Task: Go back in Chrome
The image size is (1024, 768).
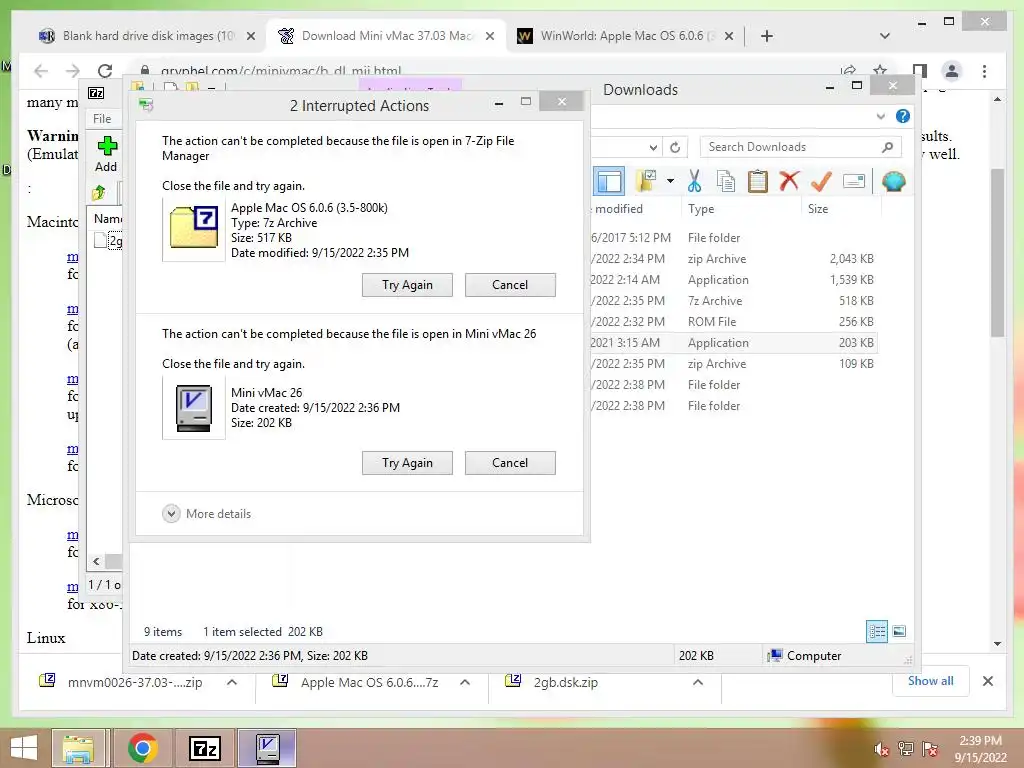Action: [40, 71]
